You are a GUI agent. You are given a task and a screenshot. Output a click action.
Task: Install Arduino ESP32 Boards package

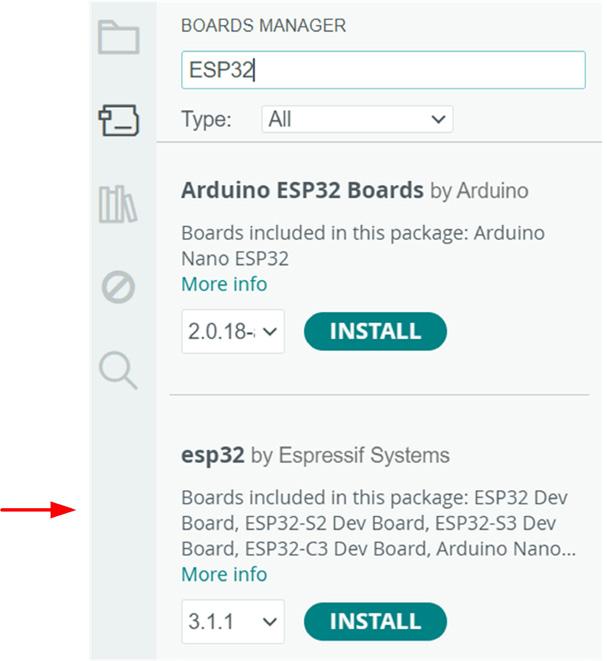point(375,331)
